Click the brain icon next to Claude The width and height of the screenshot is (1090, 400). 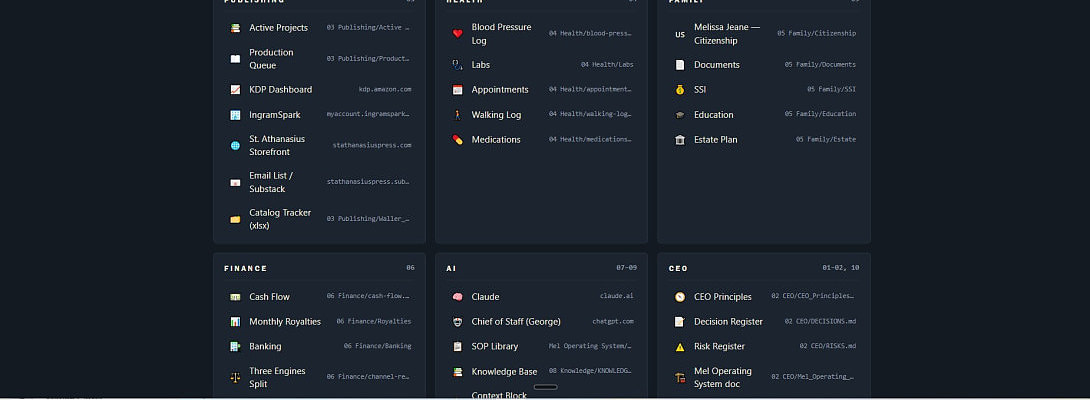click(457, 297)
